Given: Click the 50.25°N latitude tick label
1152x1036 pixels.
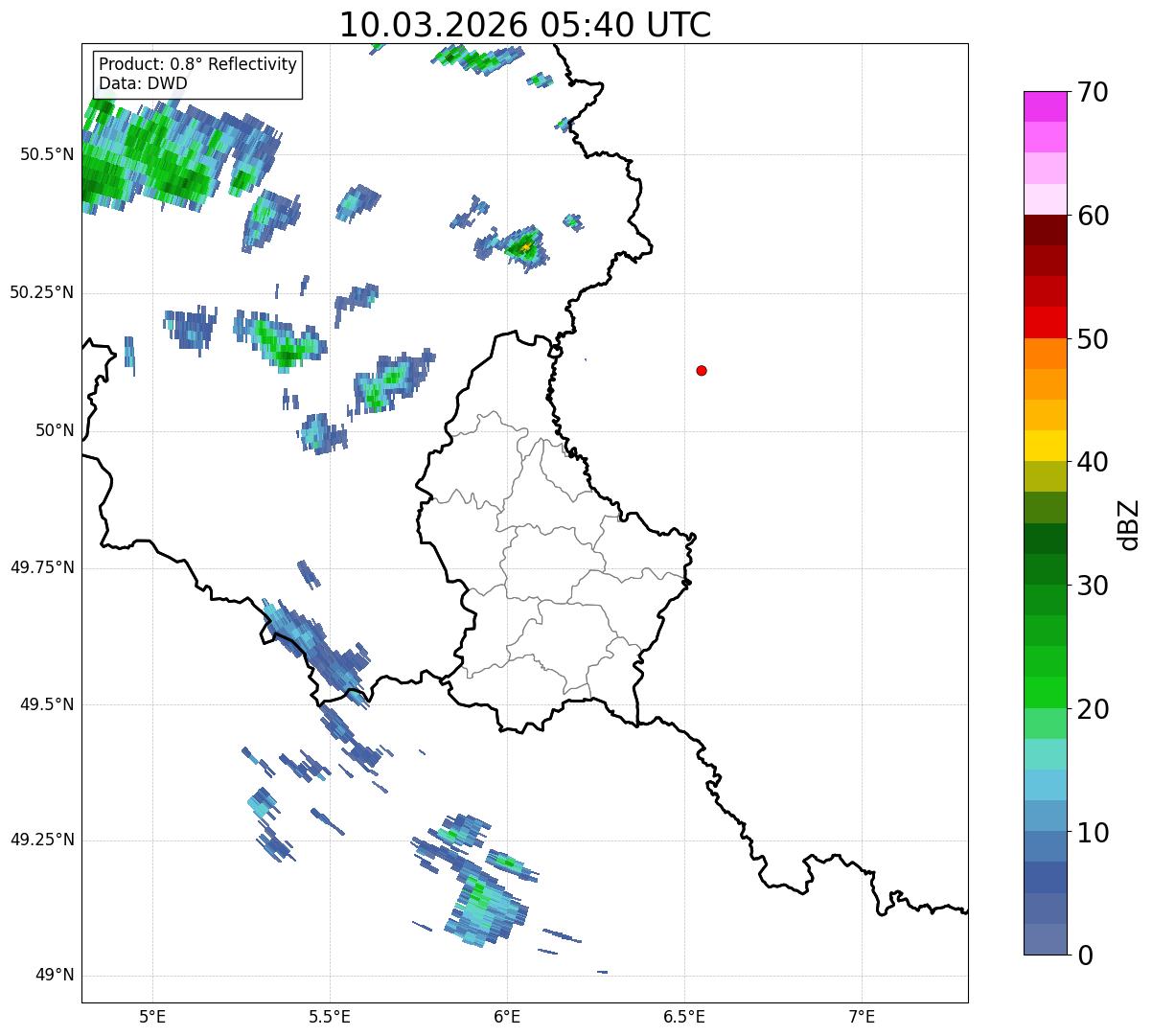Looking at the screenshot, I should 42,292.
